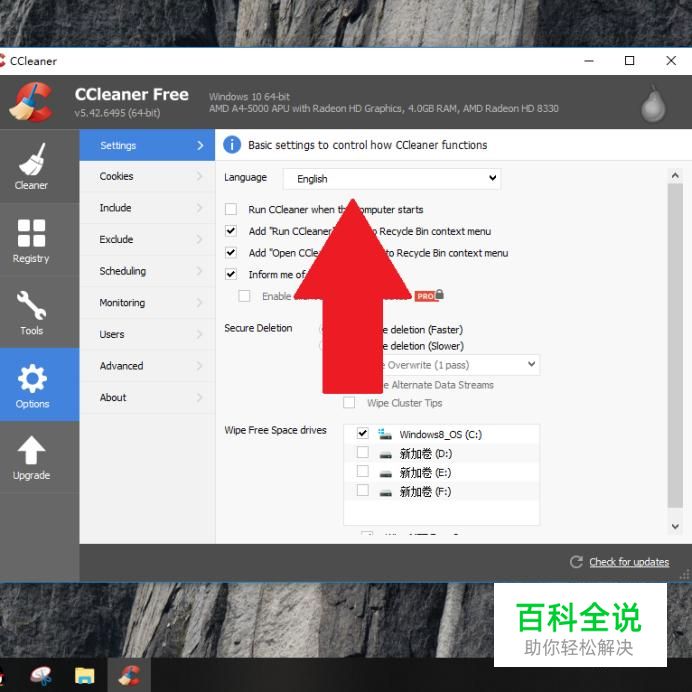Click the D: drive icon
Image resolution: width=692 pixels, height=692 pixels.
tap(386, 455)
